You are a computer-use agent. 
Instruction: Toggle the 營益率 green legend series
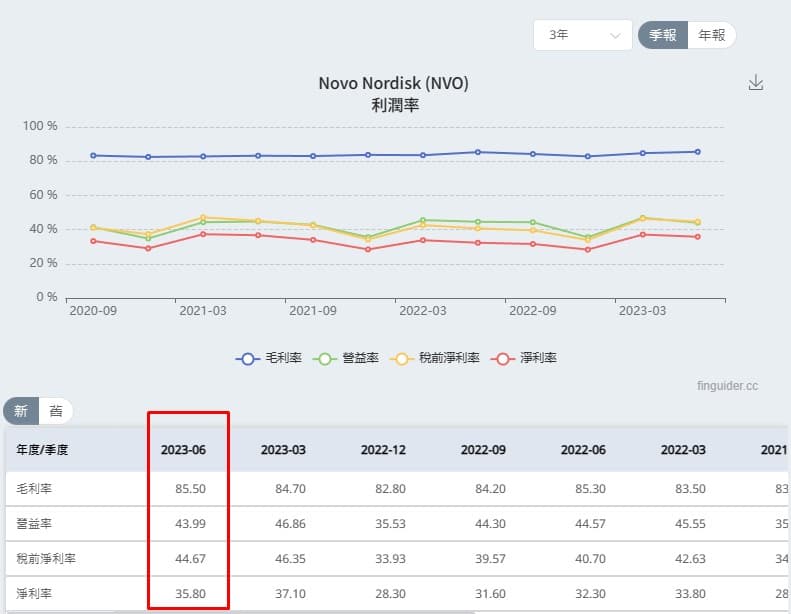click(346, 358)
